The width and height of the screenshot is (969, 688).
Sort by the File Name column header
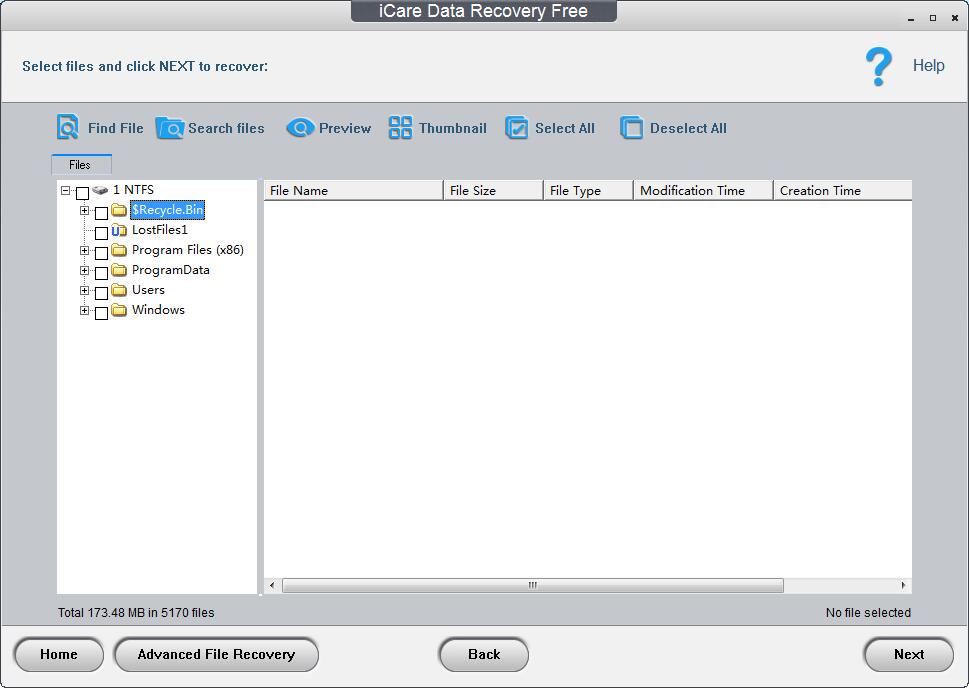(353, 190)
